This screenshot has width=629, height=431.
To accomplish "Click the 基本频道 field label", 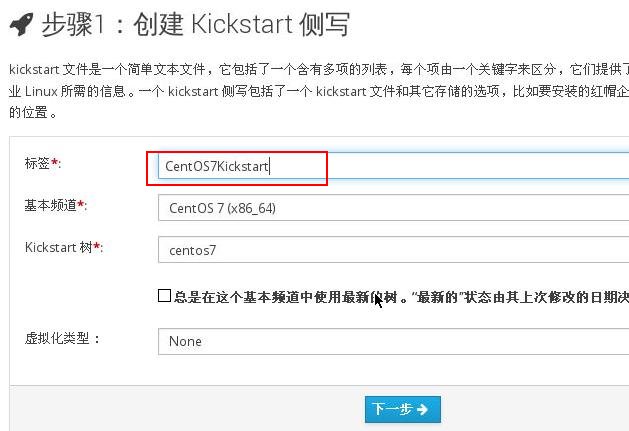I will (x=51, y=205).
